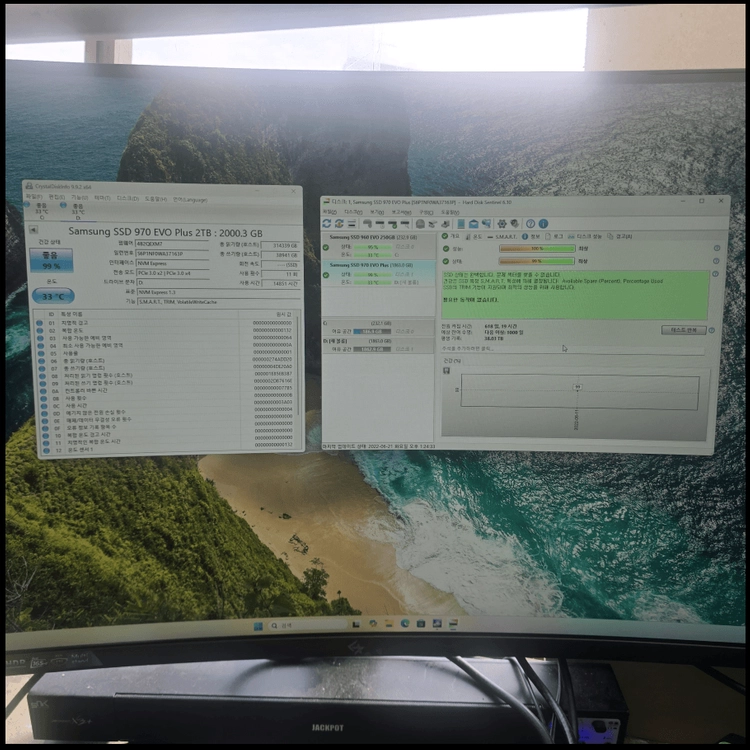Click the 좋음 99 % health status button
The width and height of the screenshot is (750, 750).
[x=51, y=260]
